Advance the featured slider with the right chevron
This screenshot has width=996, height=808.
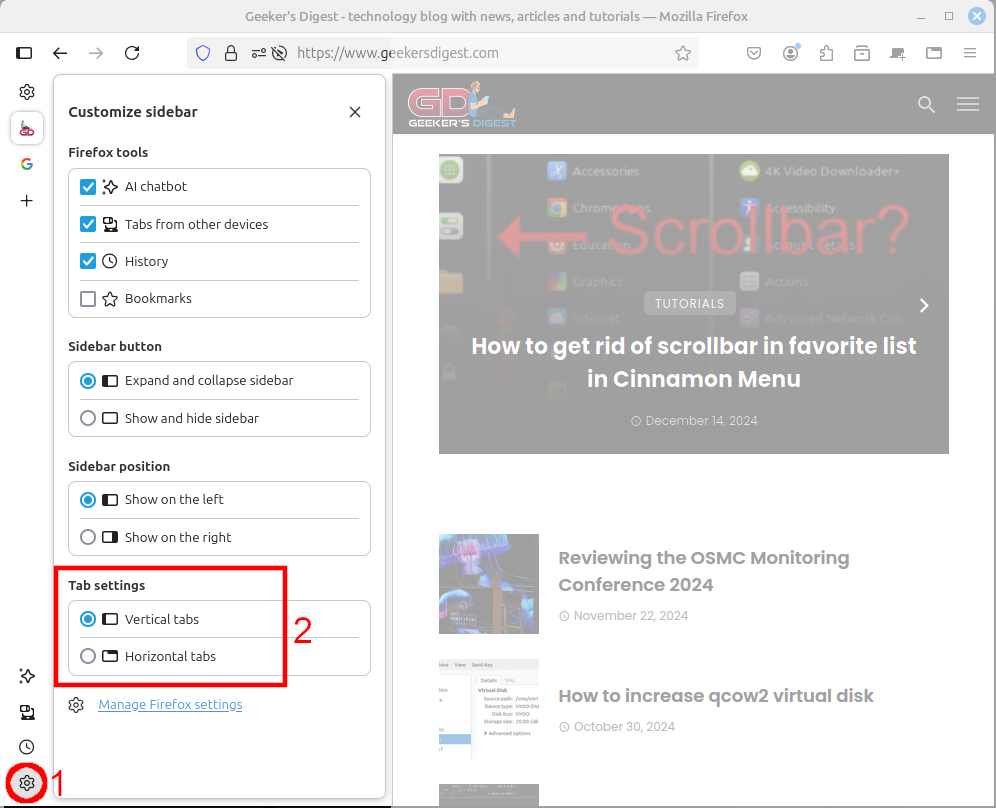pos(924,305)
